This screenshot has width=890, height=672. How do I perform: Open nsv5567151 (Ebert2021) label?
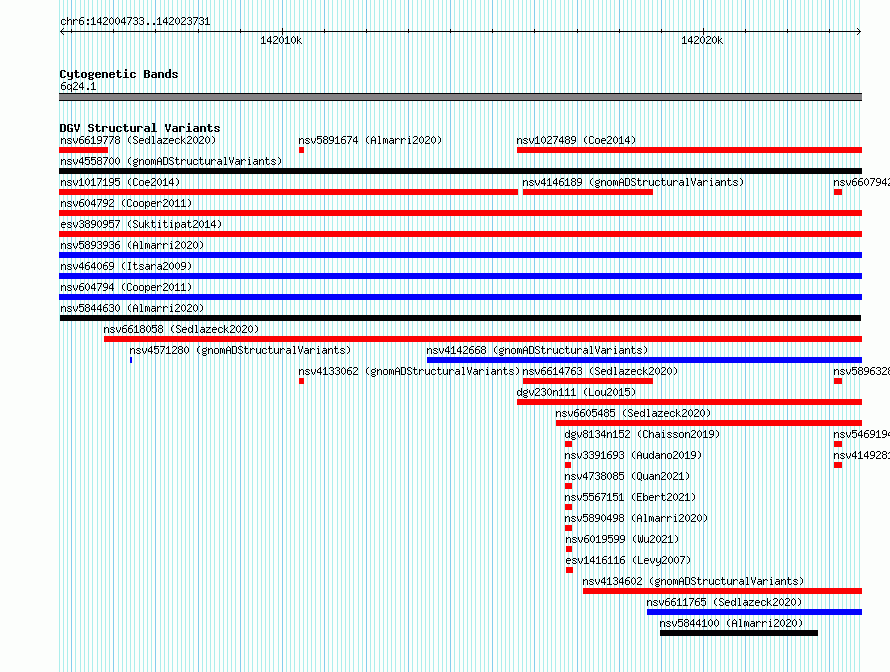[x=630, y=497]
